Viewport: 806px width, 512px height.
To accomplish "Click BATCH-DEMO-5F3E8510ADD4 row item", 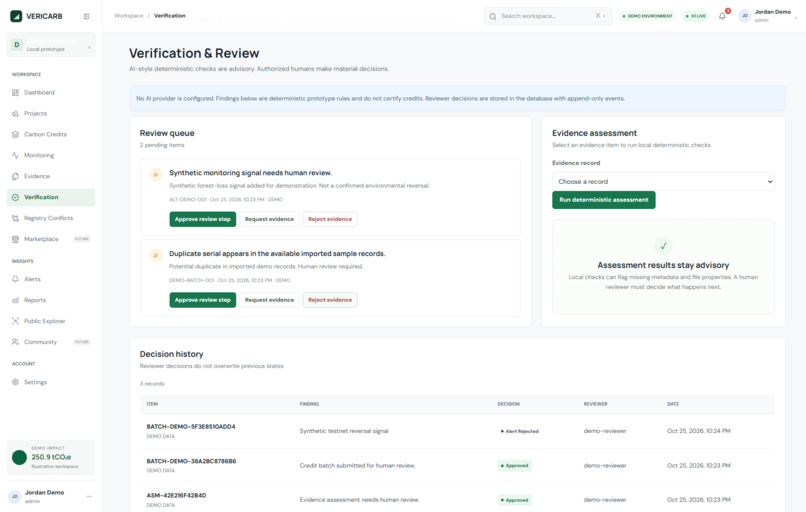I will (191, 427).
